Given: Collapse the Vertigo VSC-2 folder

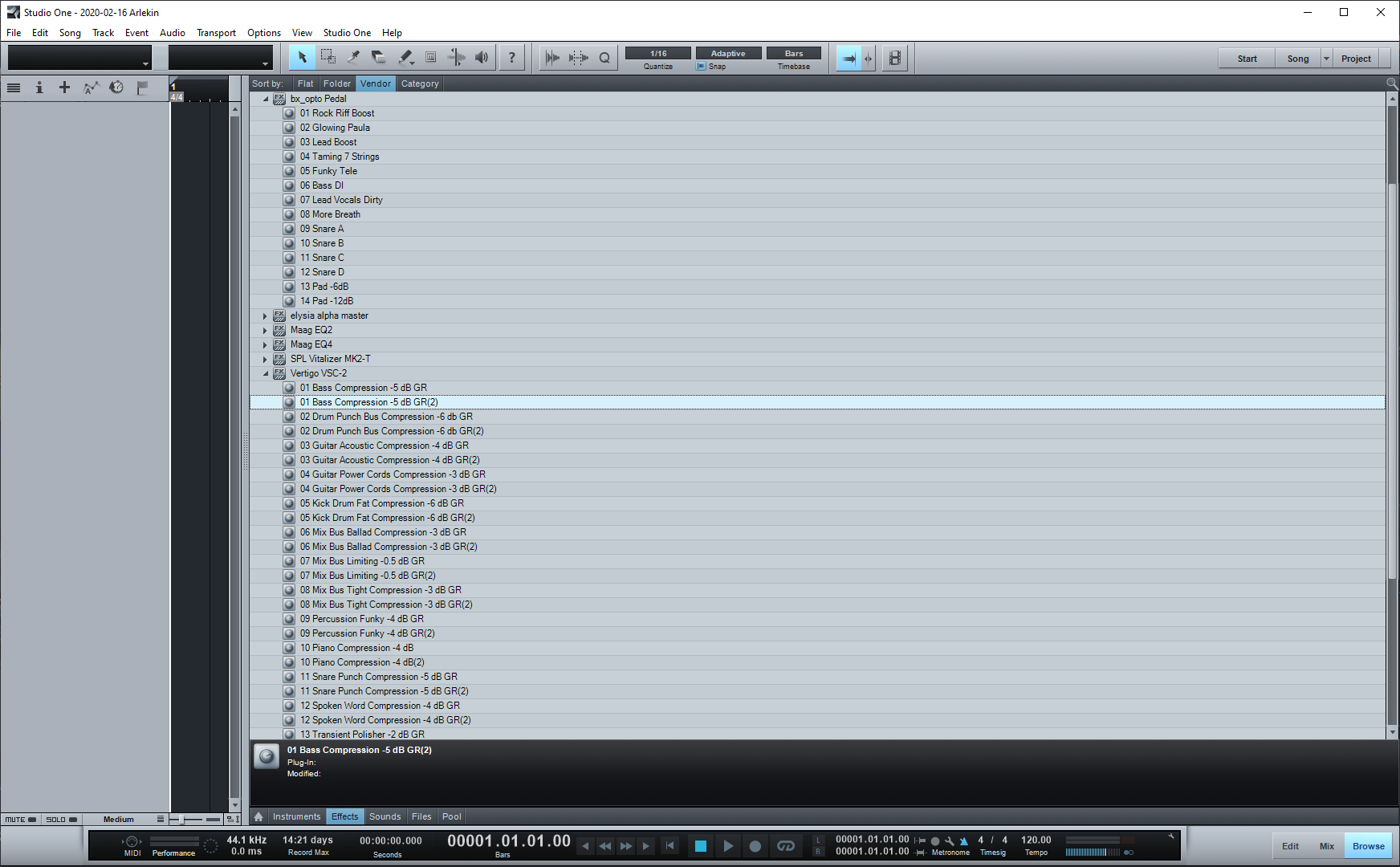Looking at the screenshot, I should pos(266,373).
